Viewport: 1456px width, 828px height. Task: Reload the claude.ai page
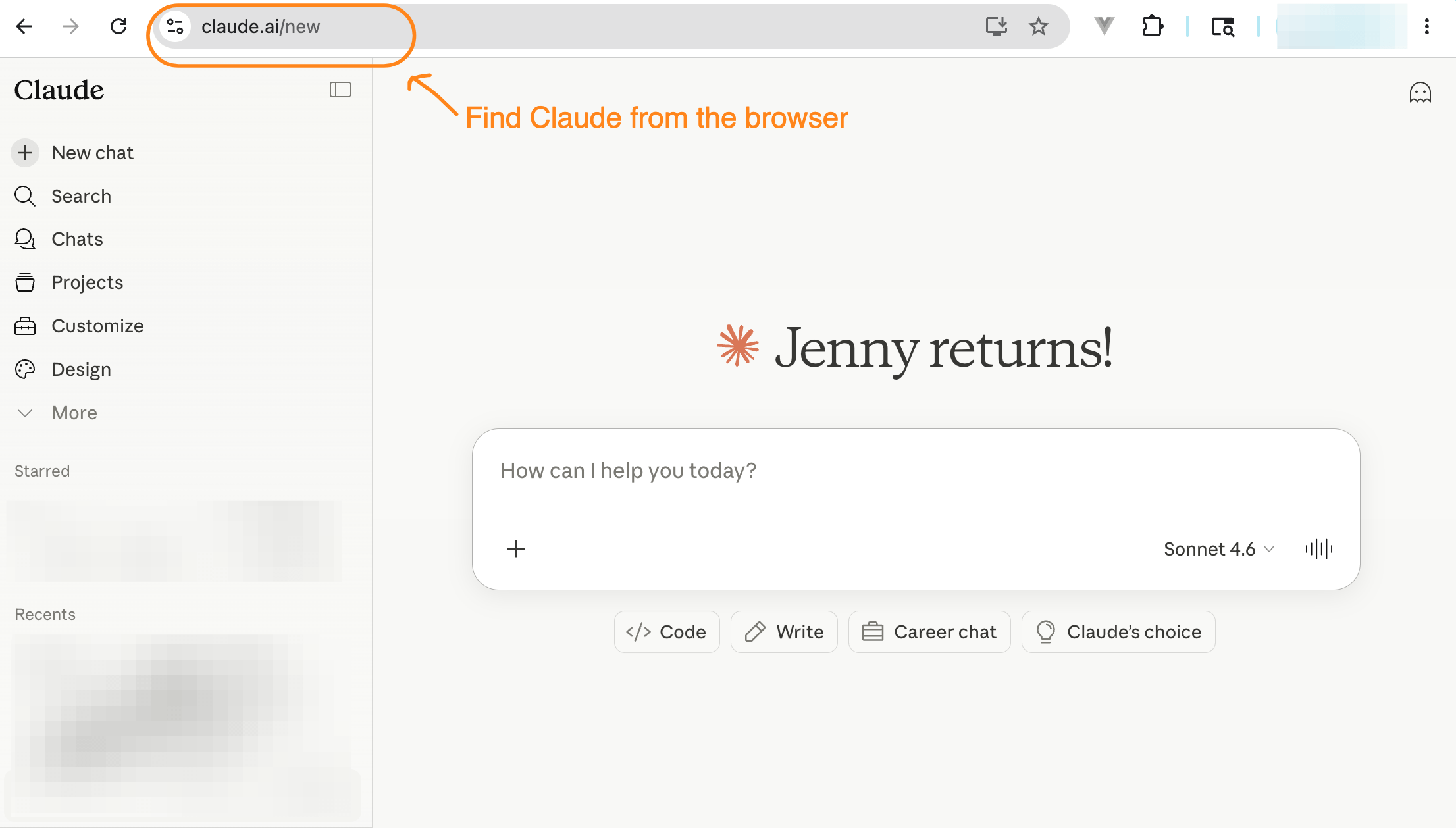point(118,26)
